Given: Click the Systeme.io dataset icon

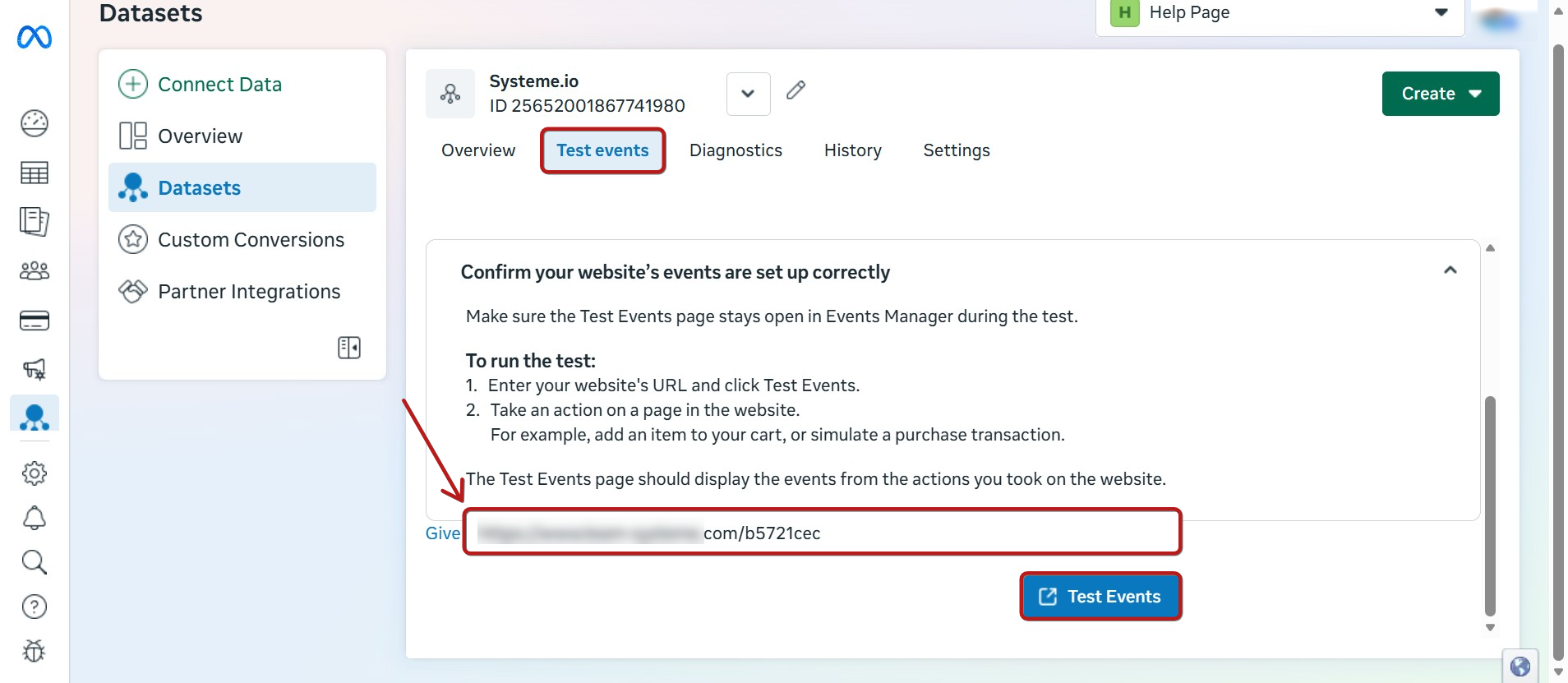Looking at the screenshot, I should coord(450,94).
